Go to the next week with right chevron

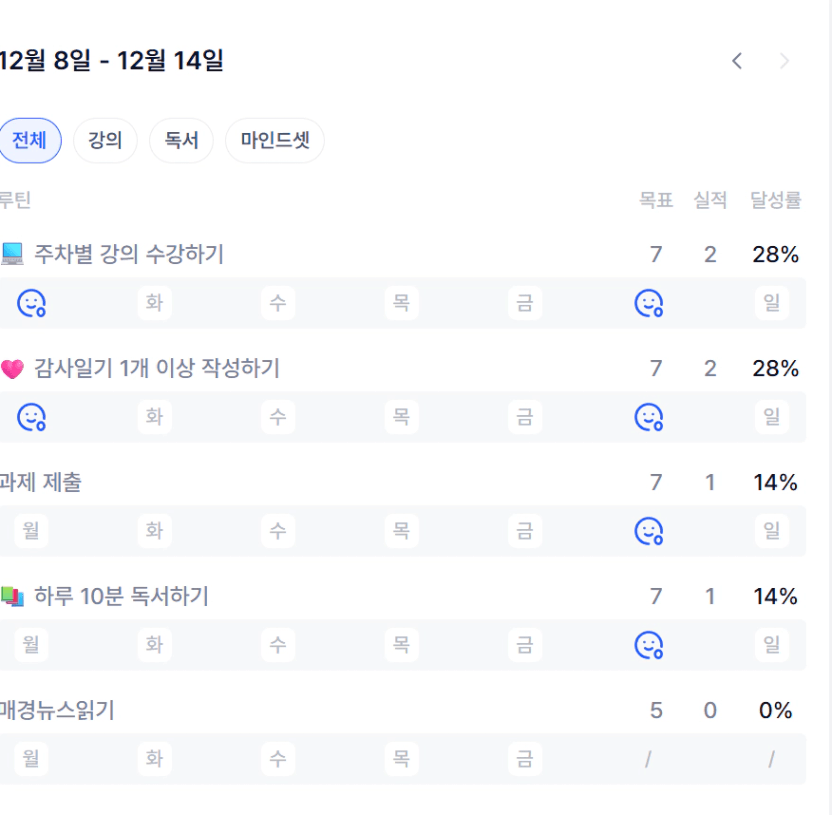pyautogui.click(x=785, y=61)
